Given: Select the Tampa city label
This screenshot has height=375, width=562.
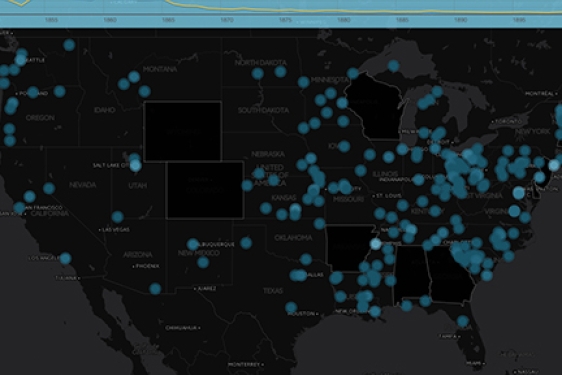Looking at the screenshot, I should [x=449, y=336].
